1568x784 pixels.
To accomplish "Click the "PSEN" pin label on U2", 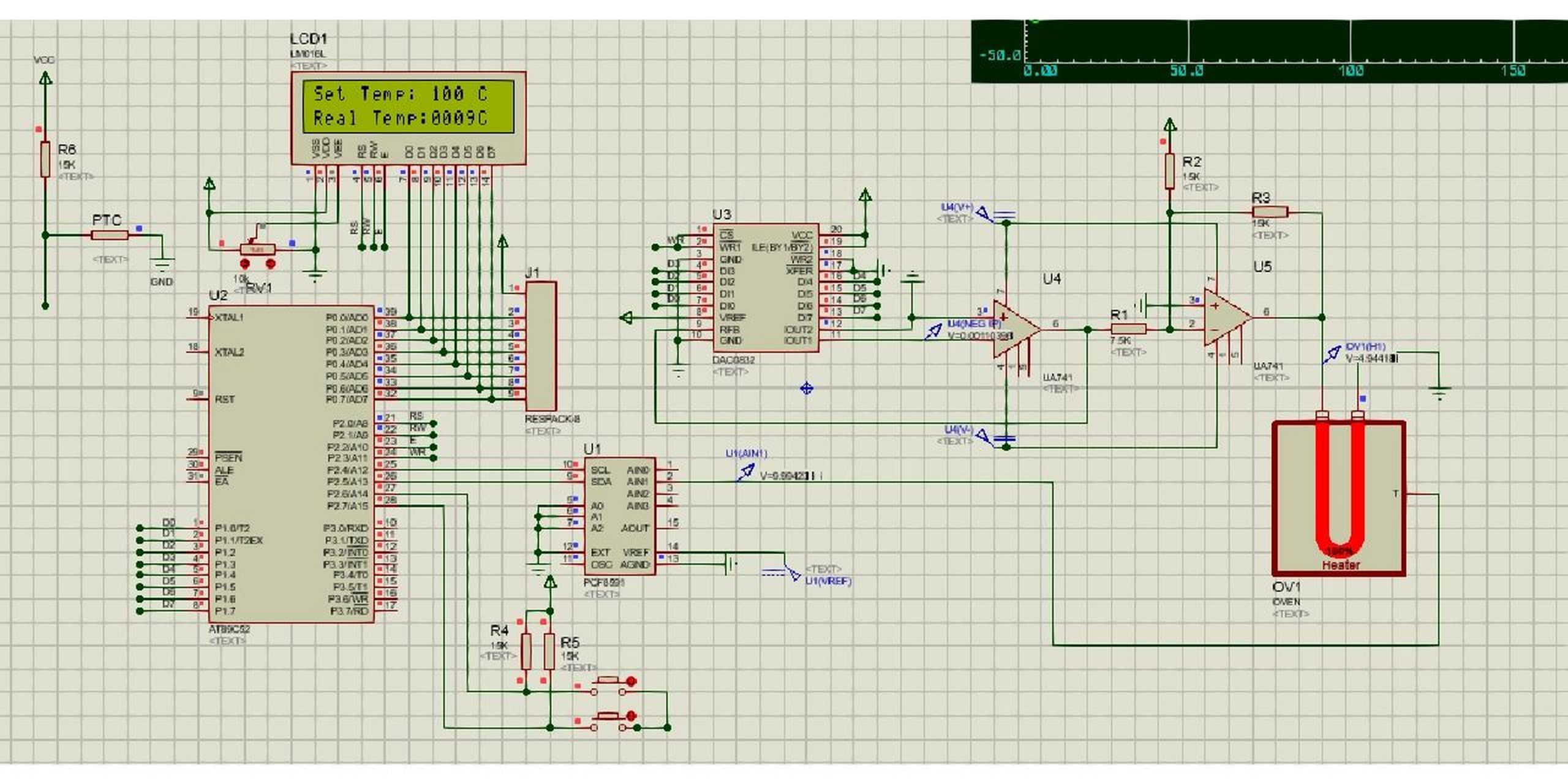I will tap(228, 458).
